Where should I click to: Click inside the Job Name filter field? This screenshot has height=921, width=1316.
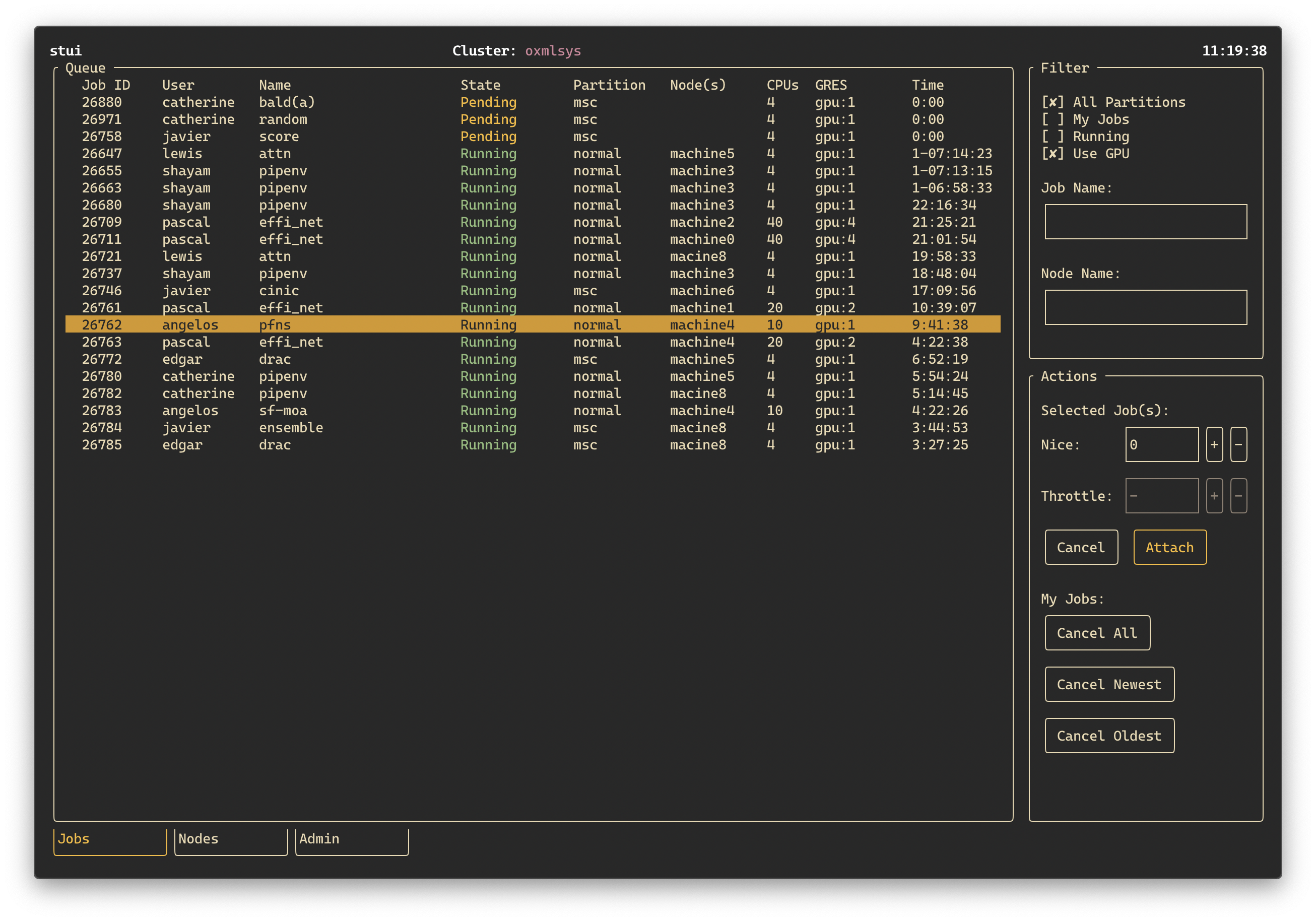[1146, 222]
